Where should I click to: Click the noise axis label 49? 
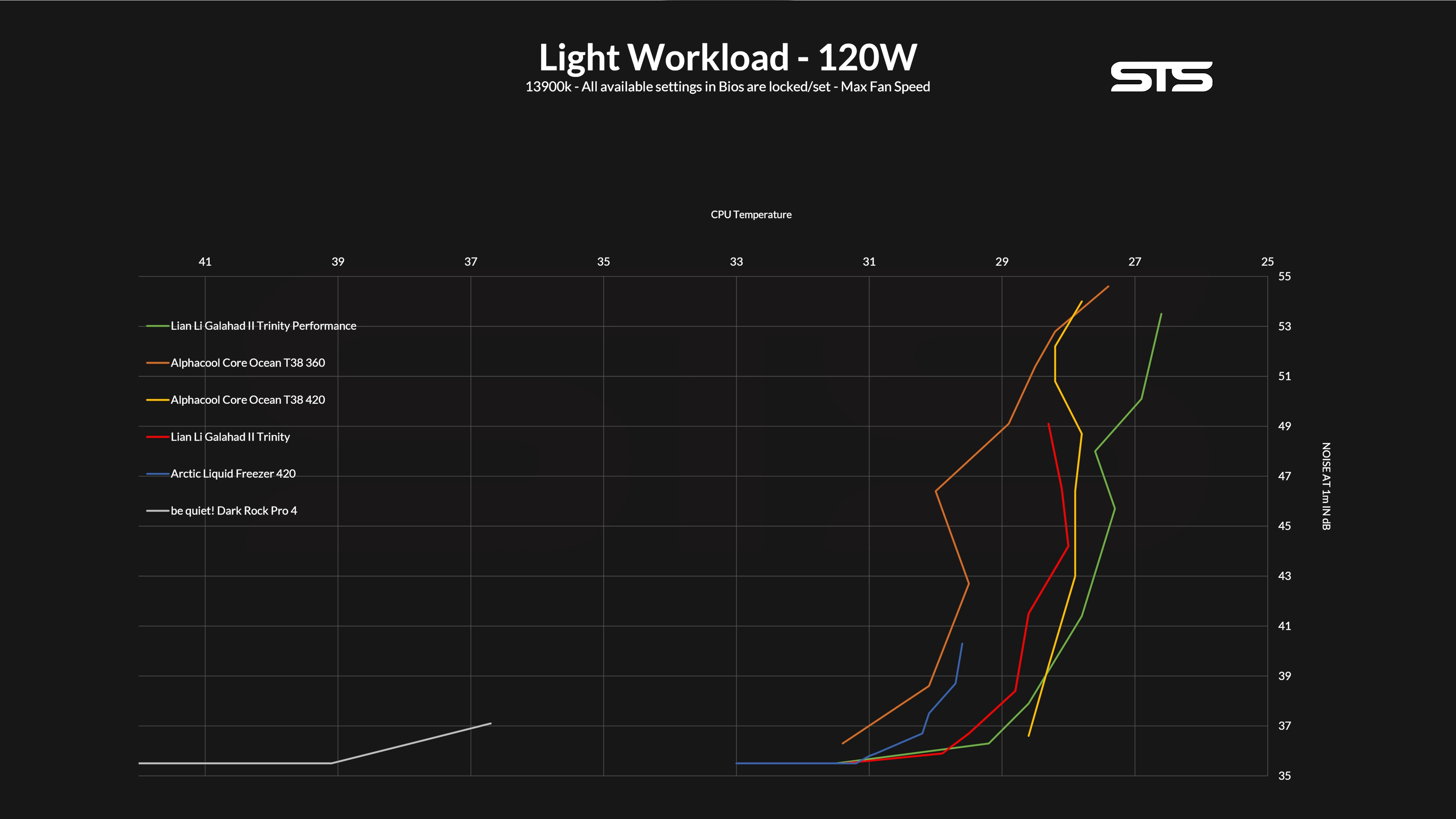point(1284,426)
